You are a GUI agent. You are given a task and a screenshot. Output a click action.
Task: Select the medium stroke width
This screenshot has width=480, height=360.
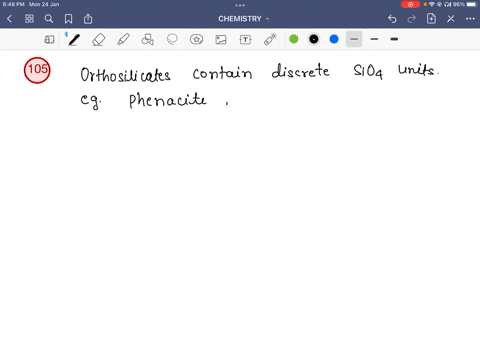pos(374,39)
